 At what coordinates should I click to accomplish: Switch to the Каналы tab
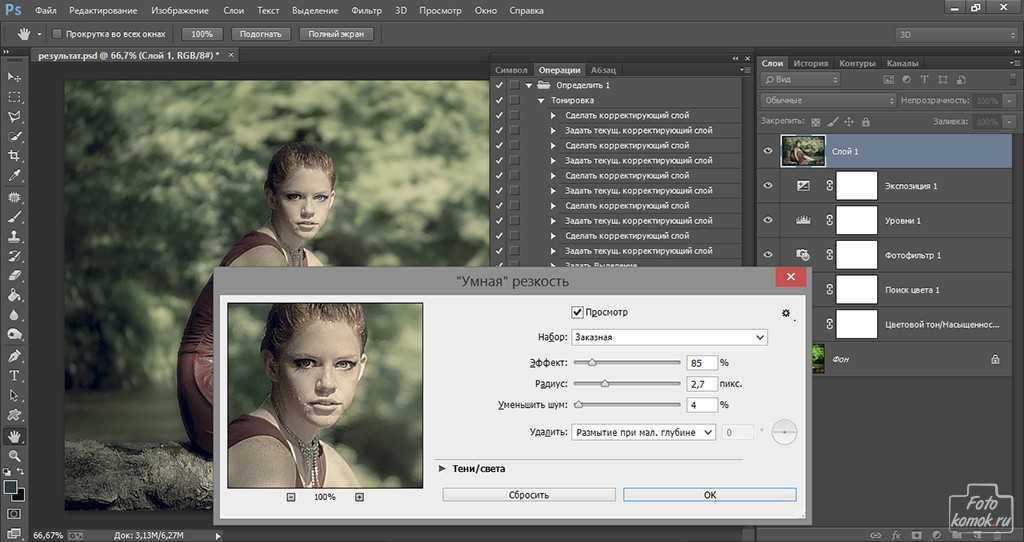(x=903, y=63)
